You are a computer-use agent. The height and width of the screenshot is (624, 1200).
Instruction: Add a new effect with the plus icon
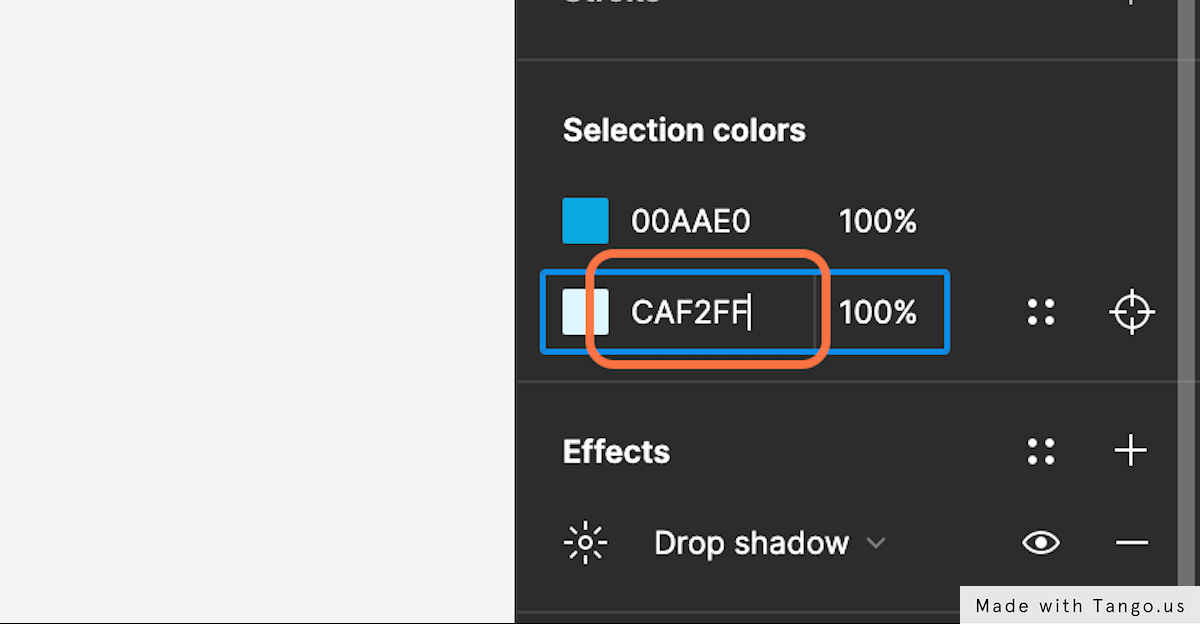coord(1131,451)
